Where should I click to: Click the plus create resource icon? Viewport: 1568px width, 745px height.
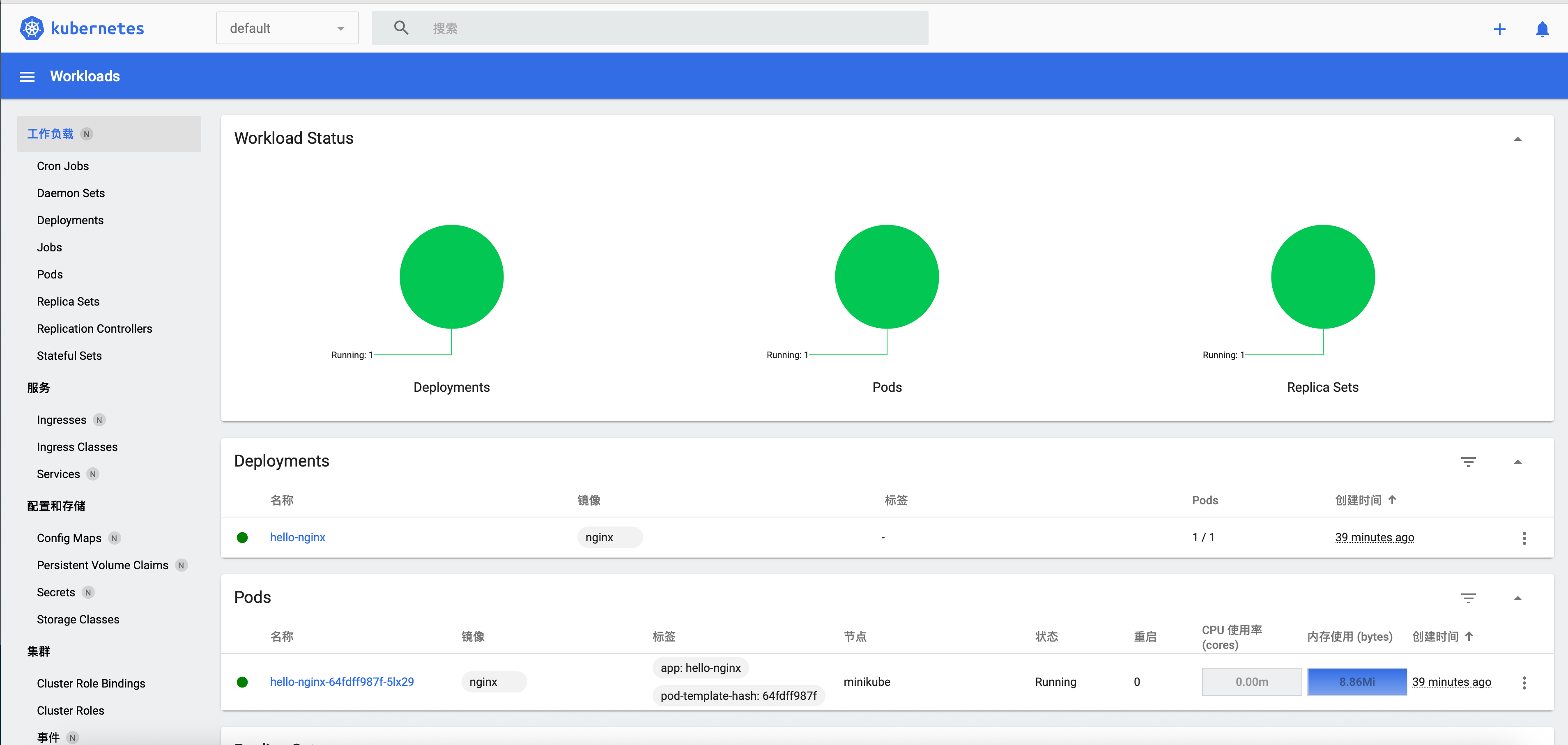(x=1499, y=29)
